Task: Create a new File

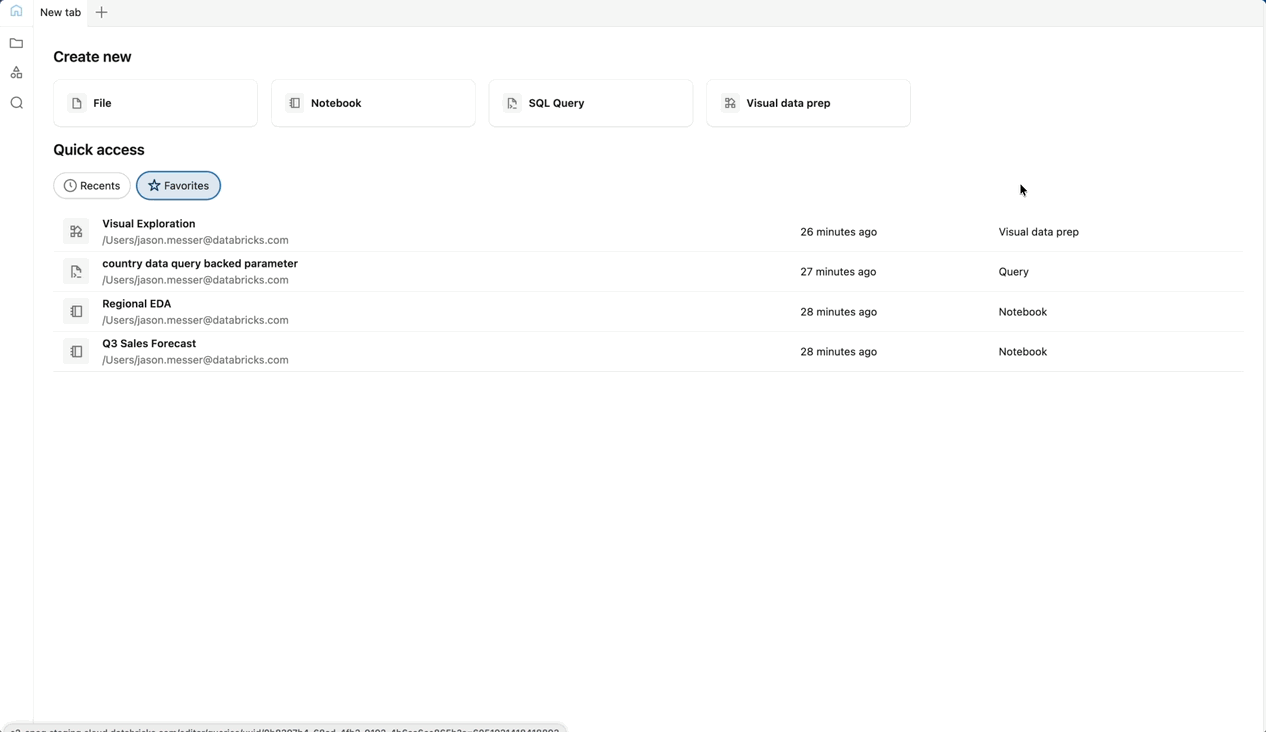Action: point(155,103)
